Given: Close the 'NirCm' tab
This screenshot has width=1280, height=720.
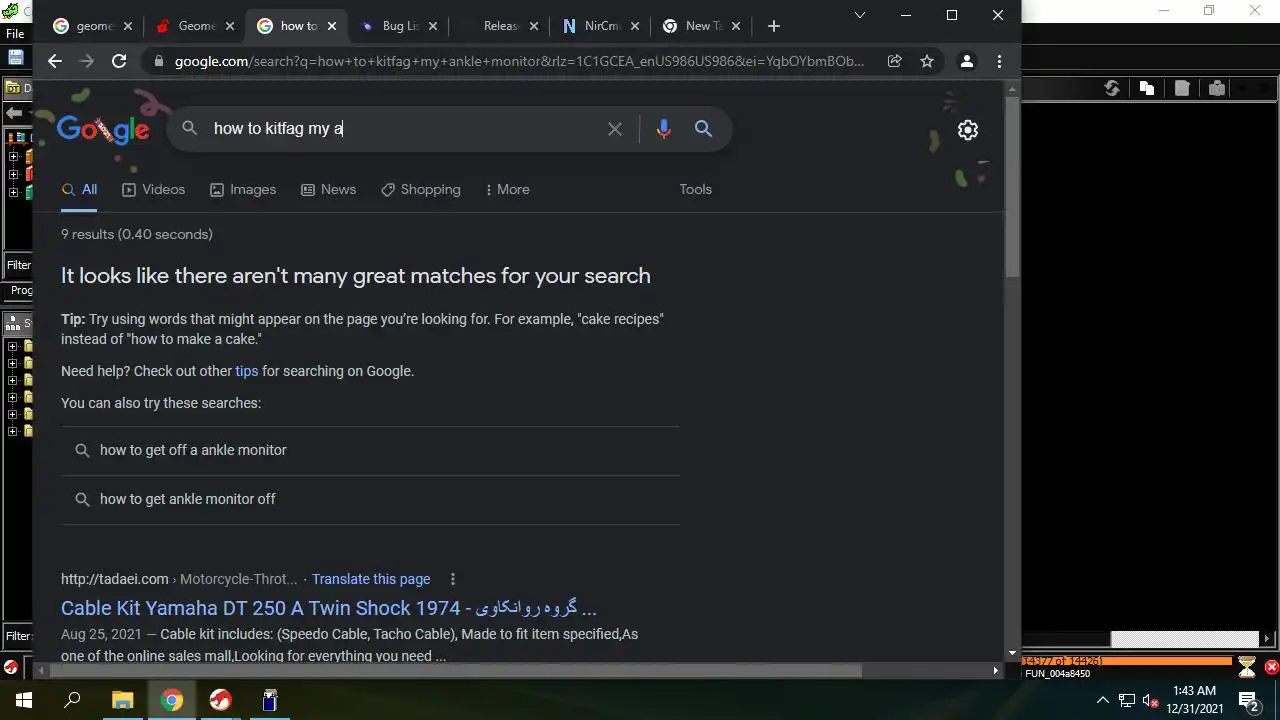Looking at the screenshot, I should [x=636, y=26].
